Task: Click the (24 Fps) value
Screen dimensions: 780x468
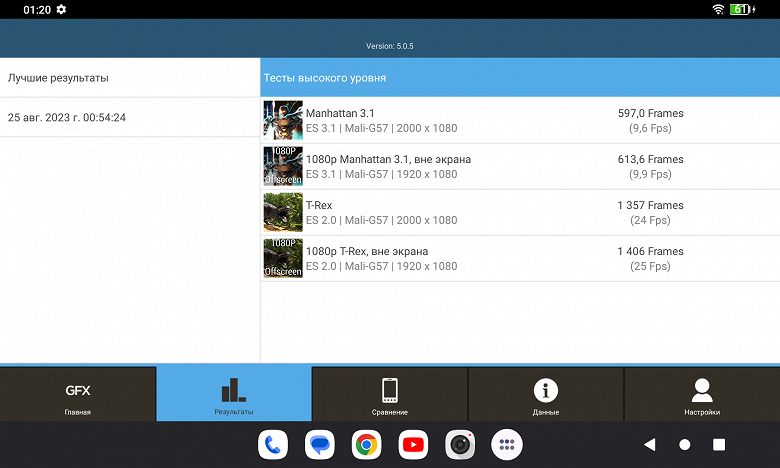Action: [650, 220]
